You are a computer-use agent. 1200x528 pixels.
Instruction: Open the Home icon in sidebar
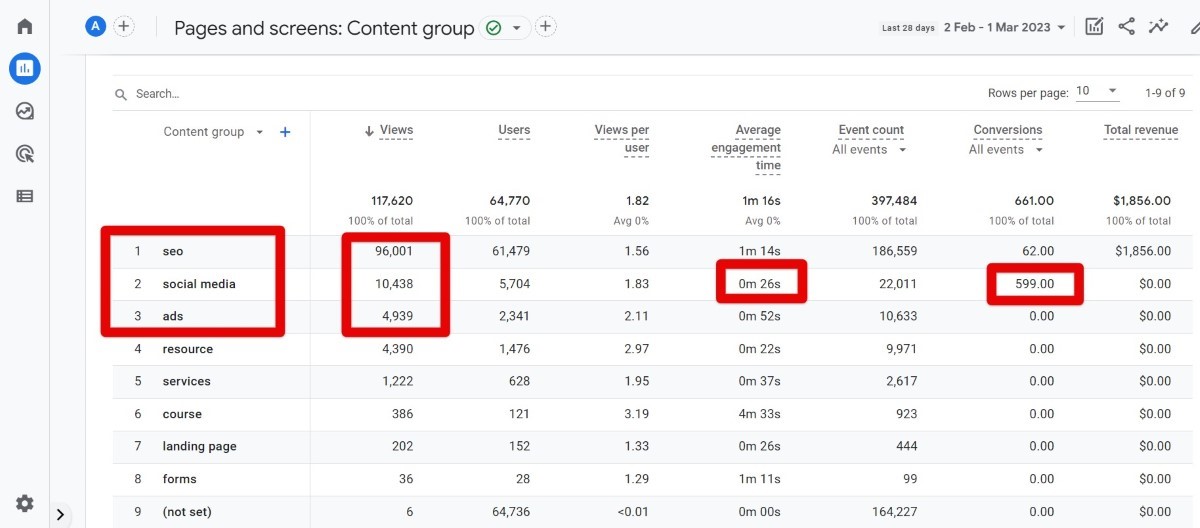click(25, 27)
